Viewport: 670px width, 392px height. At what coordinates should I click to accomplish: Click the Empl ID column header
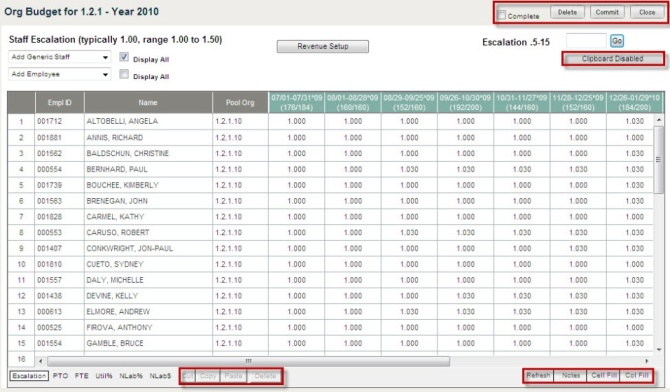(59, 103)
